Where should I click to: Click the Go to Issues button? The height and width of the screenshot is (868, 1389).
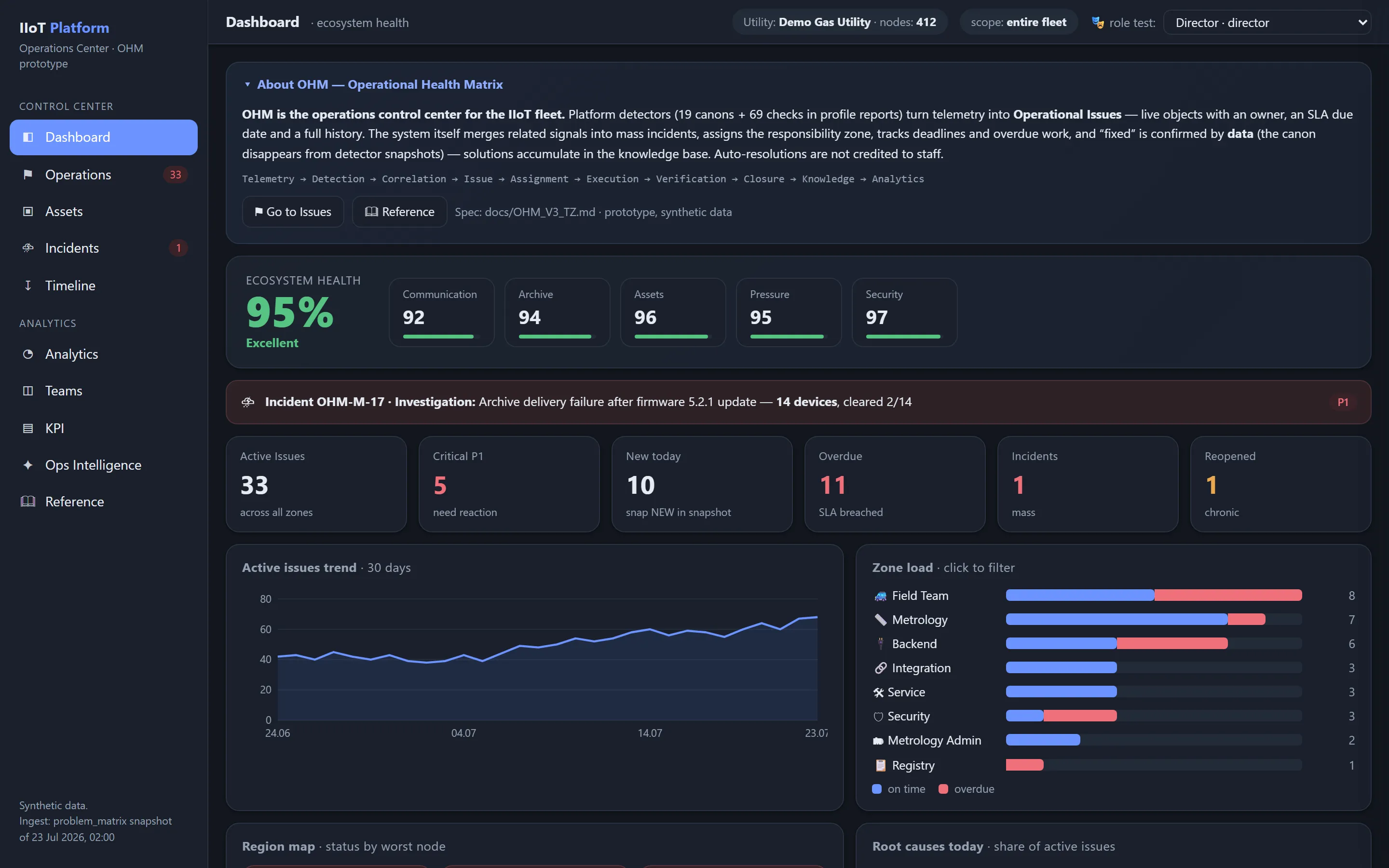[293, 212]
